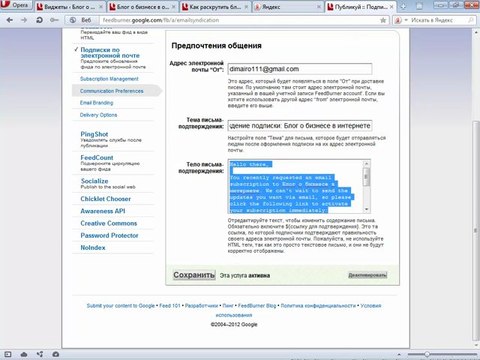Click the textarea scrollbar up arrow
Viewport: 480px width, 360px height.
[366, 163]
